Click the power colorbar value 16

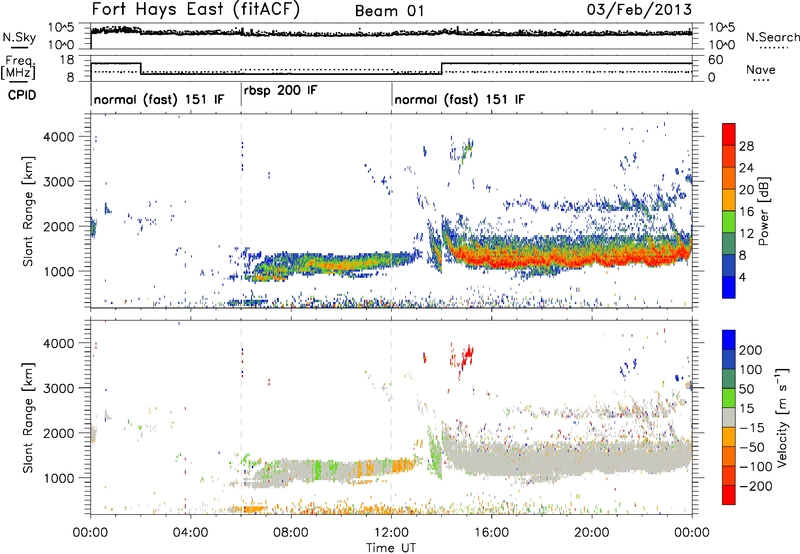746,212
